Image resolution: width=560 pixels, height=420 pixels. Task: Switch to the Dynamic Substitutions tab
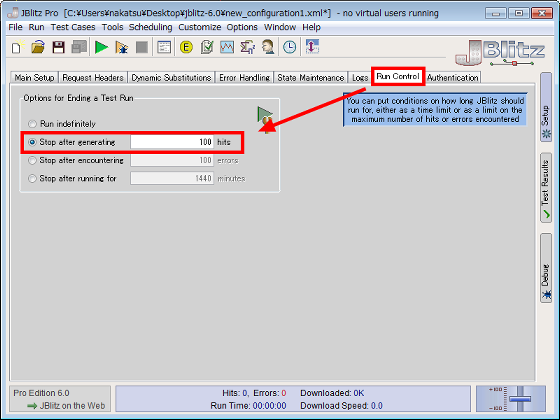coord(171,78)
